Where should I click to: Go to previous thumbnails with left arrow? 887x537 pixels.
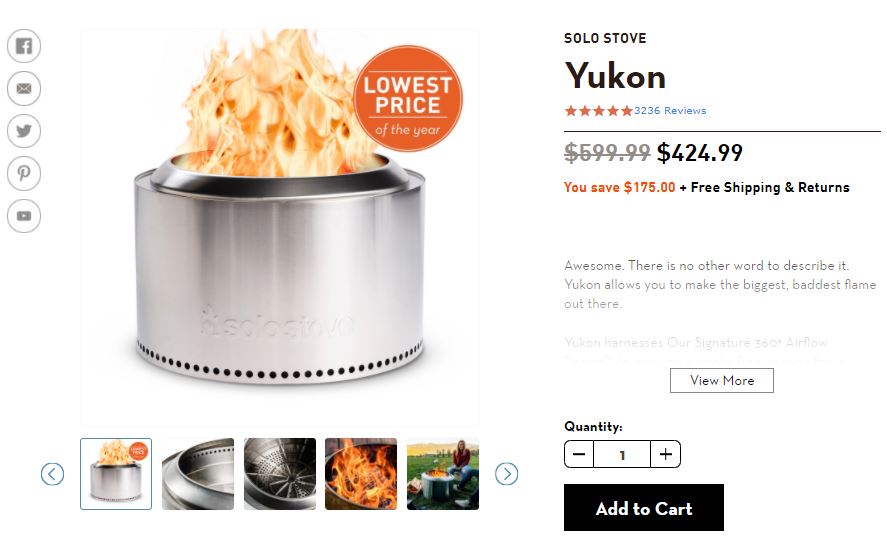pyautogui.click(x=52, y=474)
